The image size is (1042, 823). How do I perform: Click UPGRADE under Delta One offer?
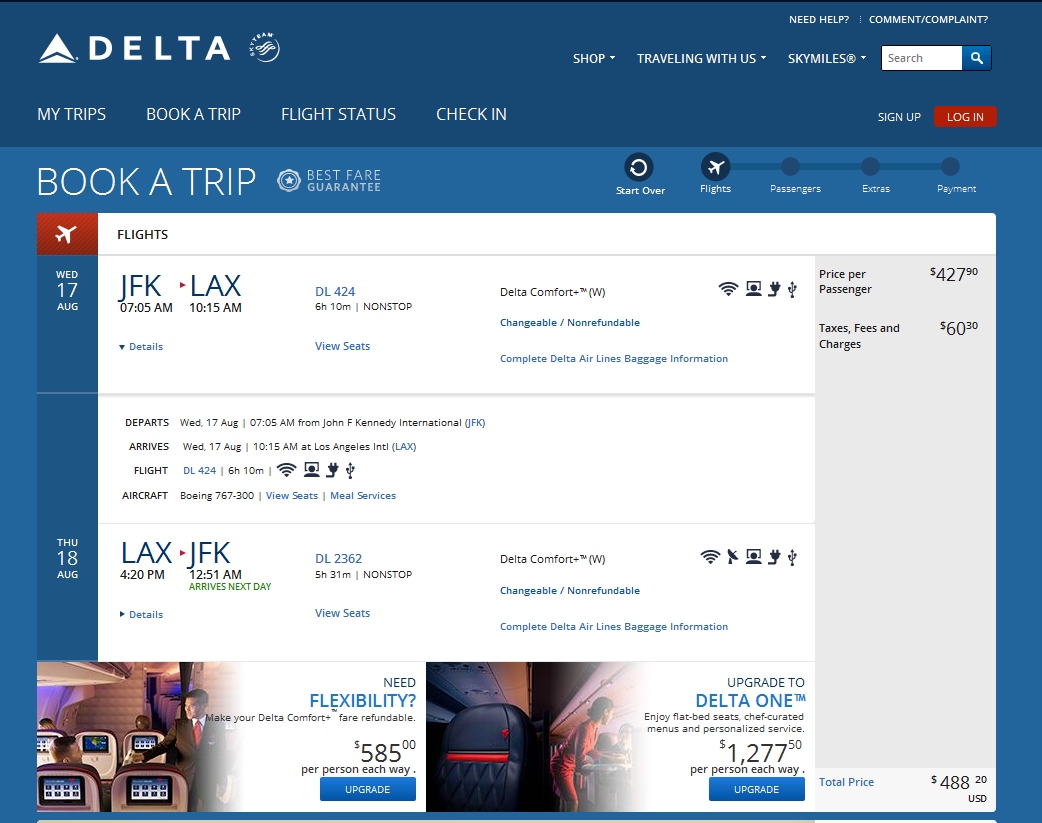(756, 789)
